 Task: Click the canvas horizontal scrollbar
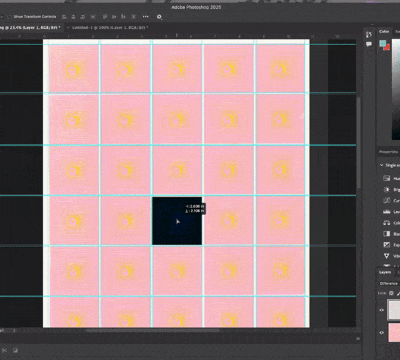pyautogui.click(x=153, y=331)
